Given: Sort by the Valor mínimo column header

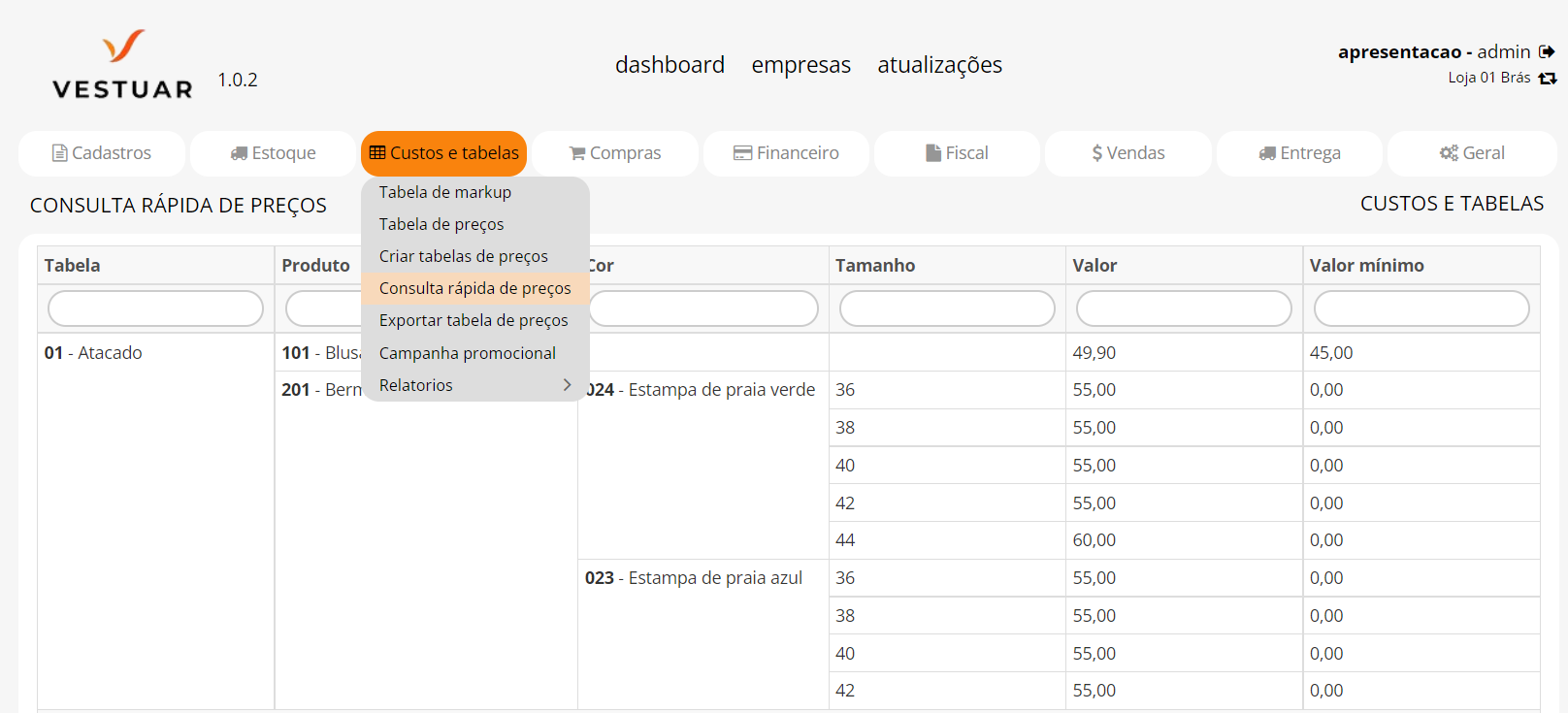Looking at the screenshot, I should click(1421, 265).
